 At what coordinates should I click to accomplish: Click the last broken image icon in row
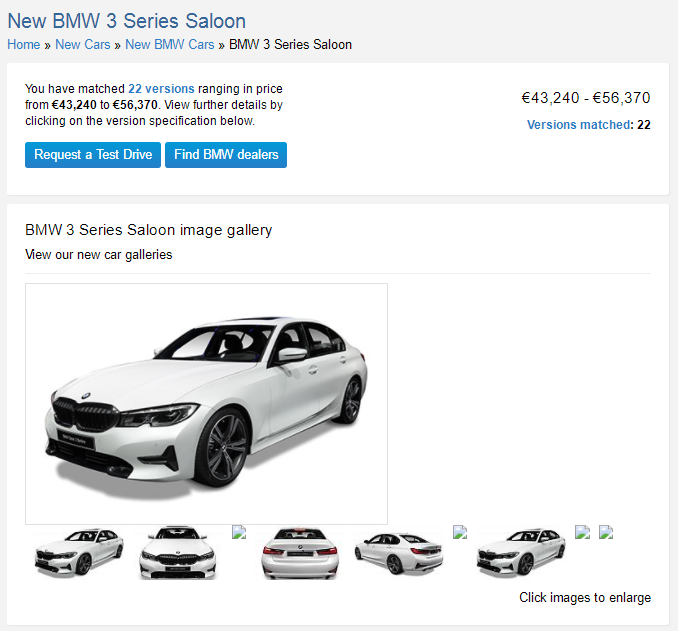pos(606,532)
